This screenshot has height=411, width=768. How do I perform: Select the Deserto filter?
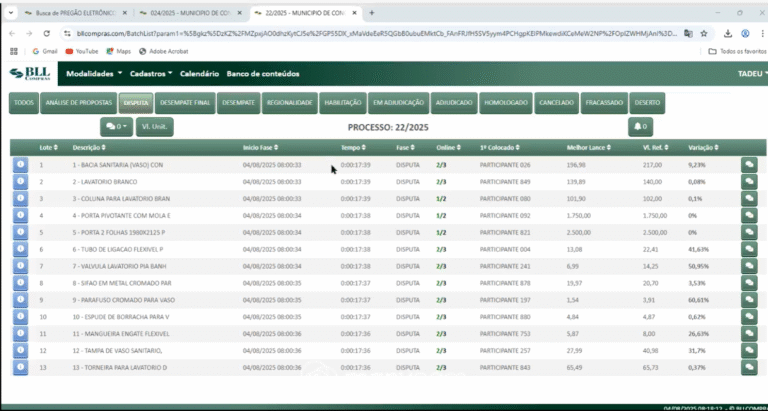coord(647,103)
